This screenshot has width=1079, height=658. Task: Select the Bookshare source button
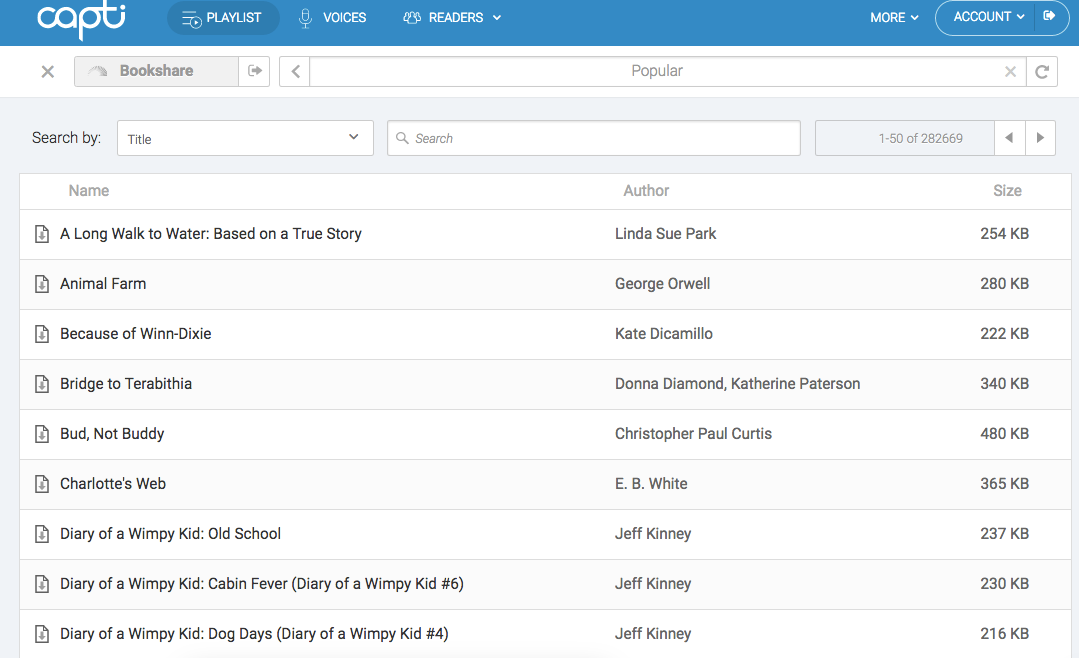156,71
